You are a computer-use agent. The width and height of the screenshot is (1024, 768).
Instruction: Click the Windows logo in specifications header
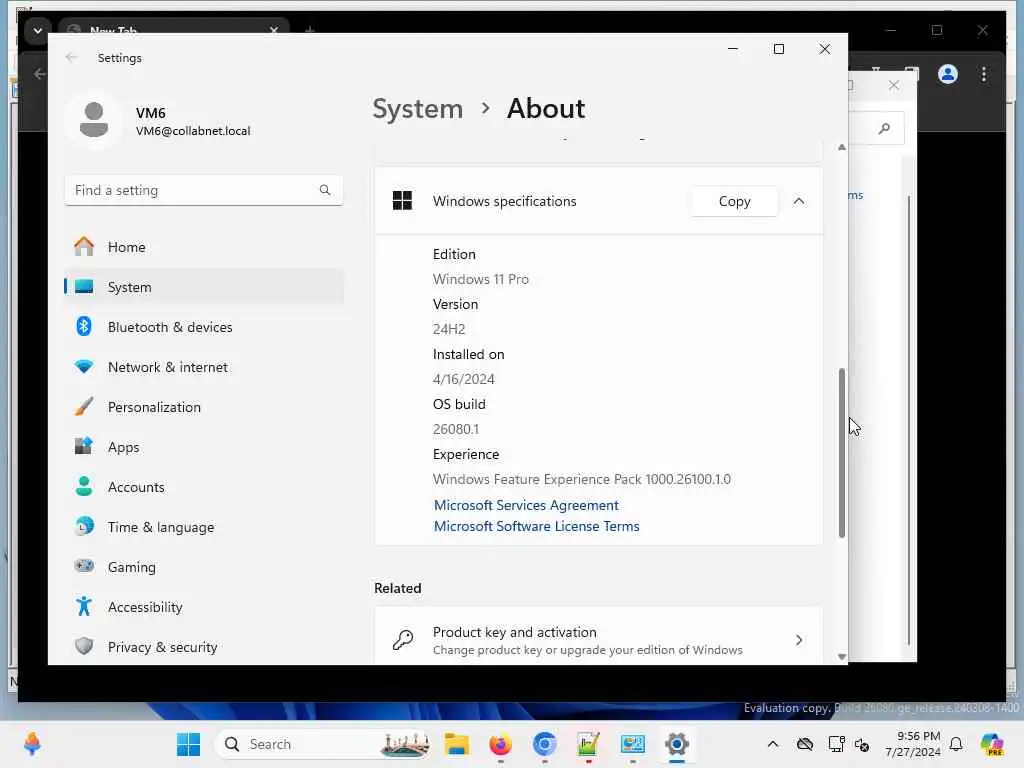click(402, 200)
